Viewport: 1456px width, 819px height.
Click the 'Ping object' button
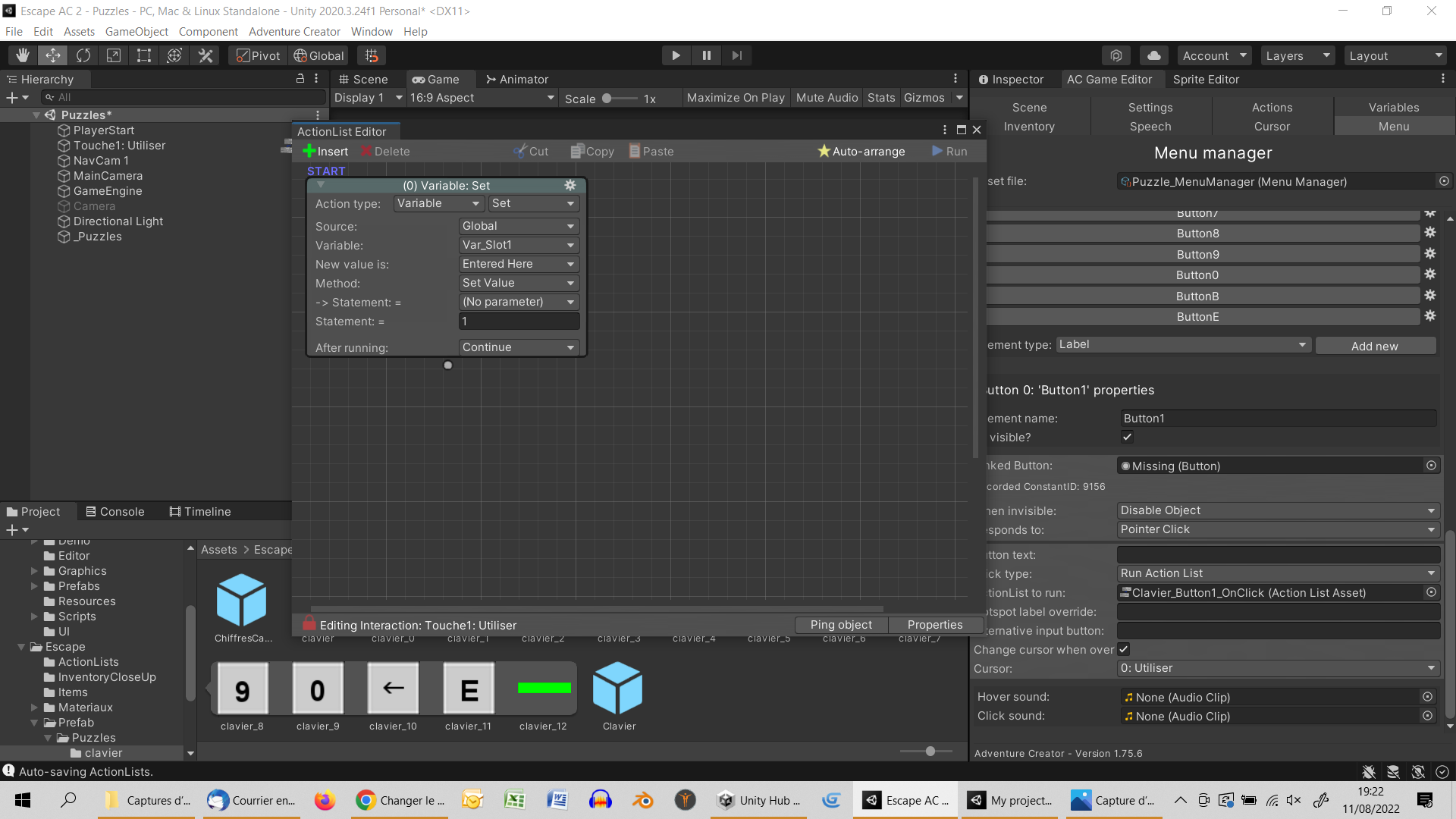(x=841, y=625)
